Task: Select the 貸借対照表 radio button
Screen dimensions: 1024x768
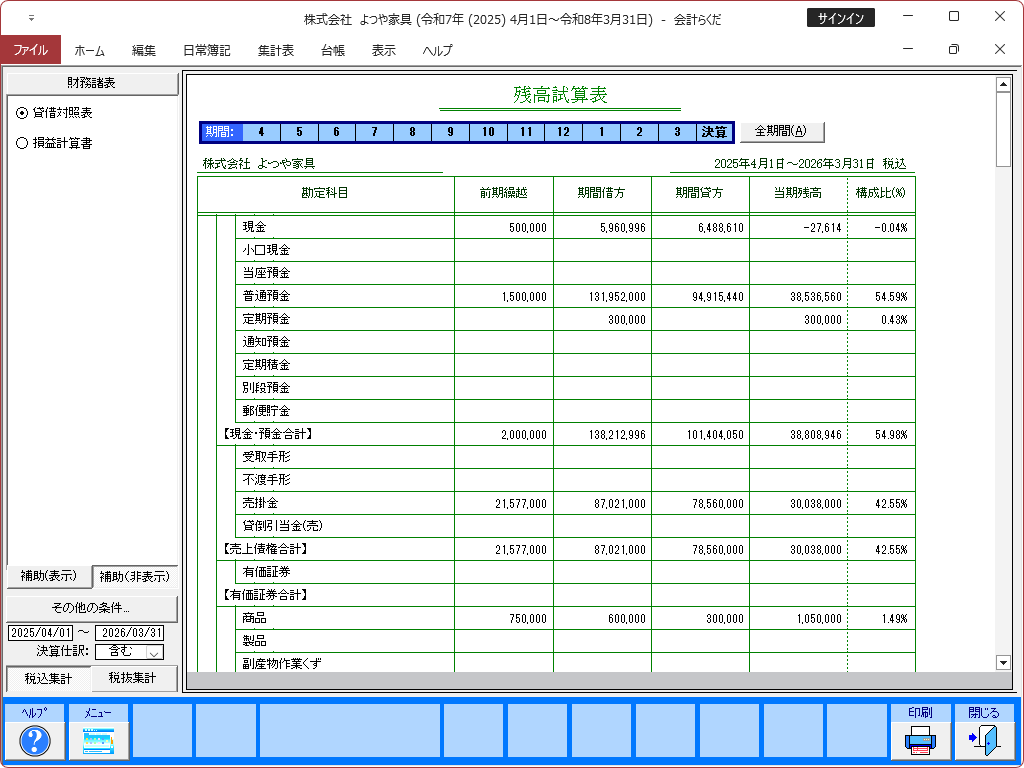Action: click(x=23, y=113)
